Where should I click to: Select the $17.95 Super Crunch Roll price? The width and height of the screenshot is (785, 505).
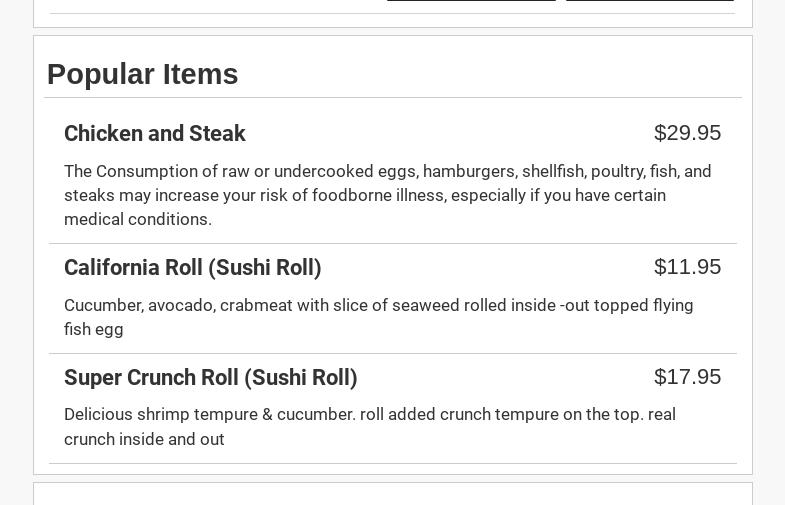[687, 377]
